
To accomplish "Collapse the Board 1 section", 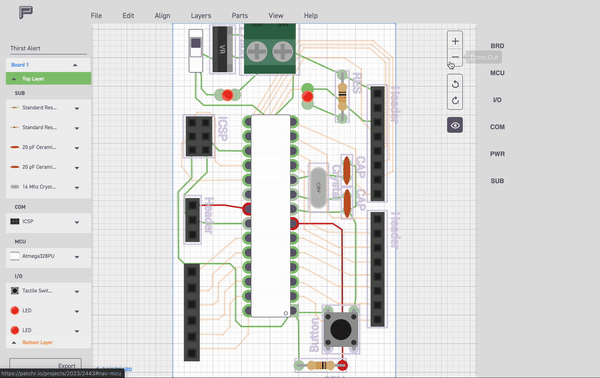I will (75, 65).
